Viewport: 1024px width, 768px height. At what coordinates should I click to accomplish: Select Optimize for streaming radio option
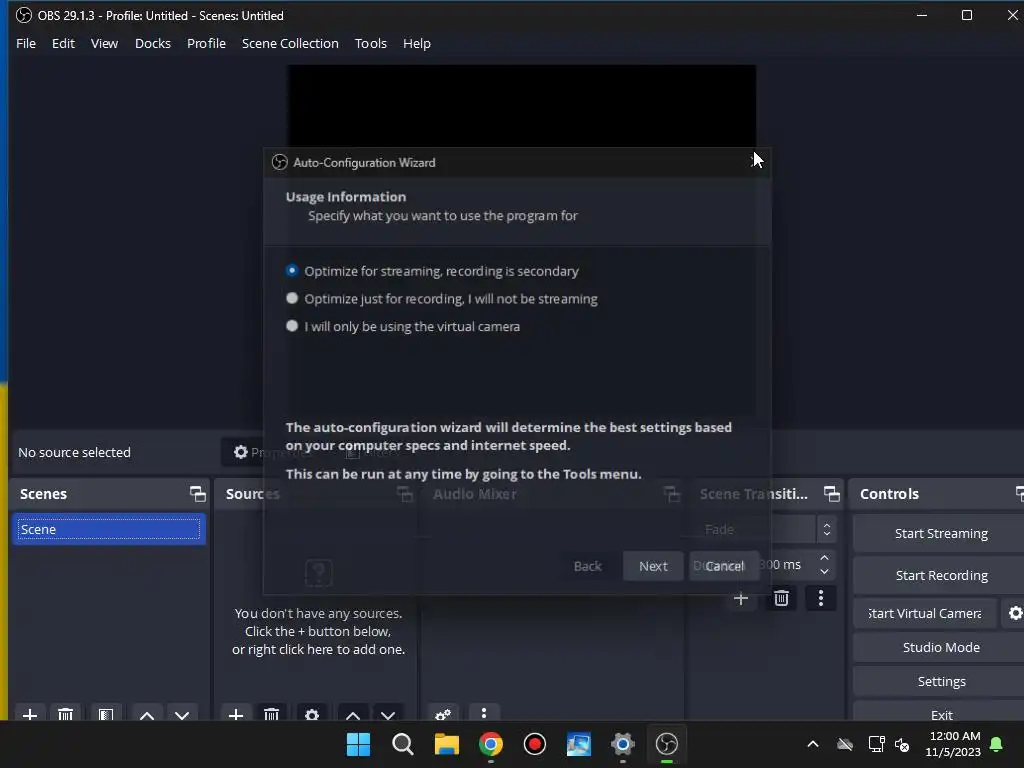pos(292,270)
